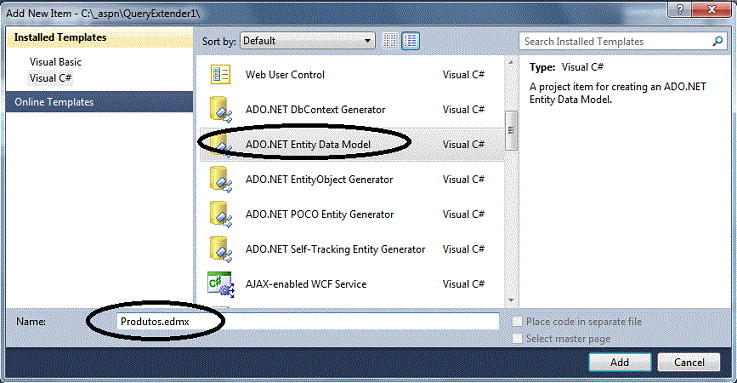This screenshot has height=383, width=737.
Task: Open the Sort by Default dropdown
Action: tap(307, 41)
